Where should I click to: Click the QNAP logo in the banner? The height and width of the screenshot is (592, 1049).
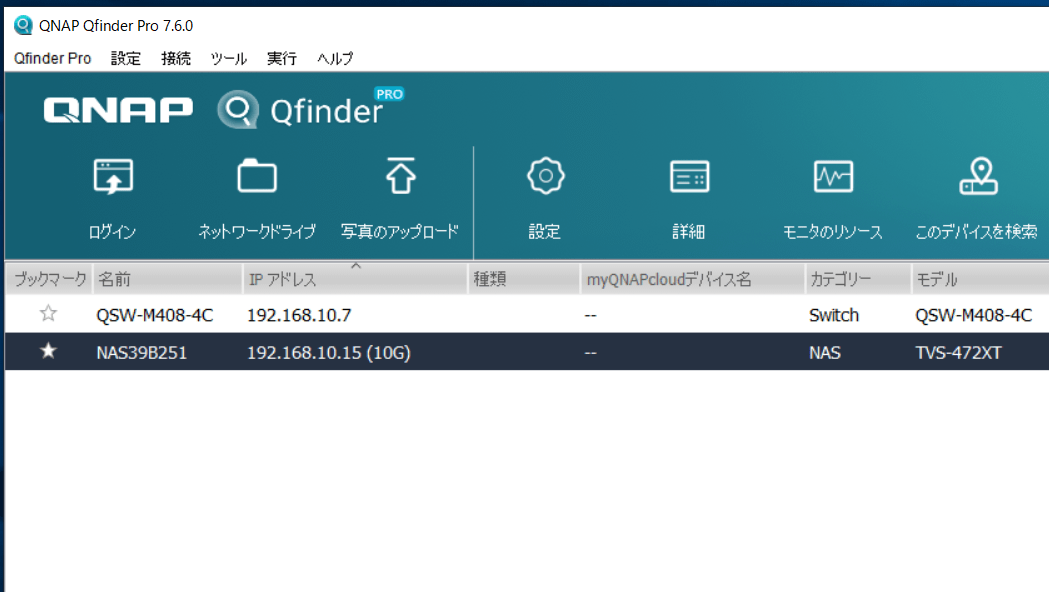pos(118,110)
